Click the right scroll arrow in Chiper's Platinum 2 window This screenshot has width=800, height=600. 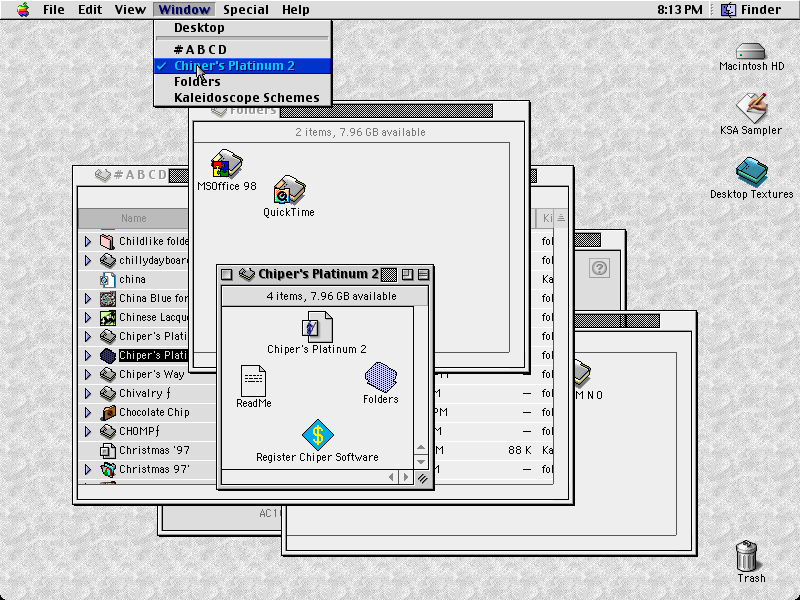pos(406,478)
